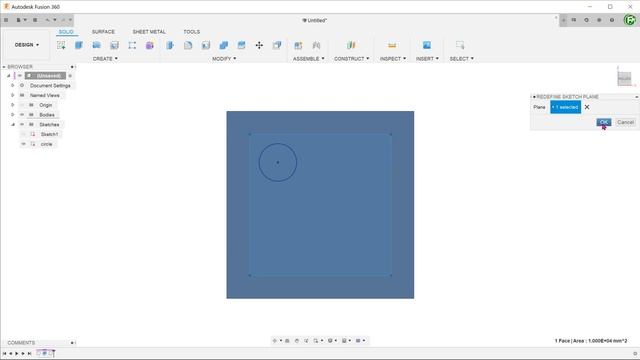640x360 pixels.
Task: Jump to the timeline start
Action: tap(4, 353)
